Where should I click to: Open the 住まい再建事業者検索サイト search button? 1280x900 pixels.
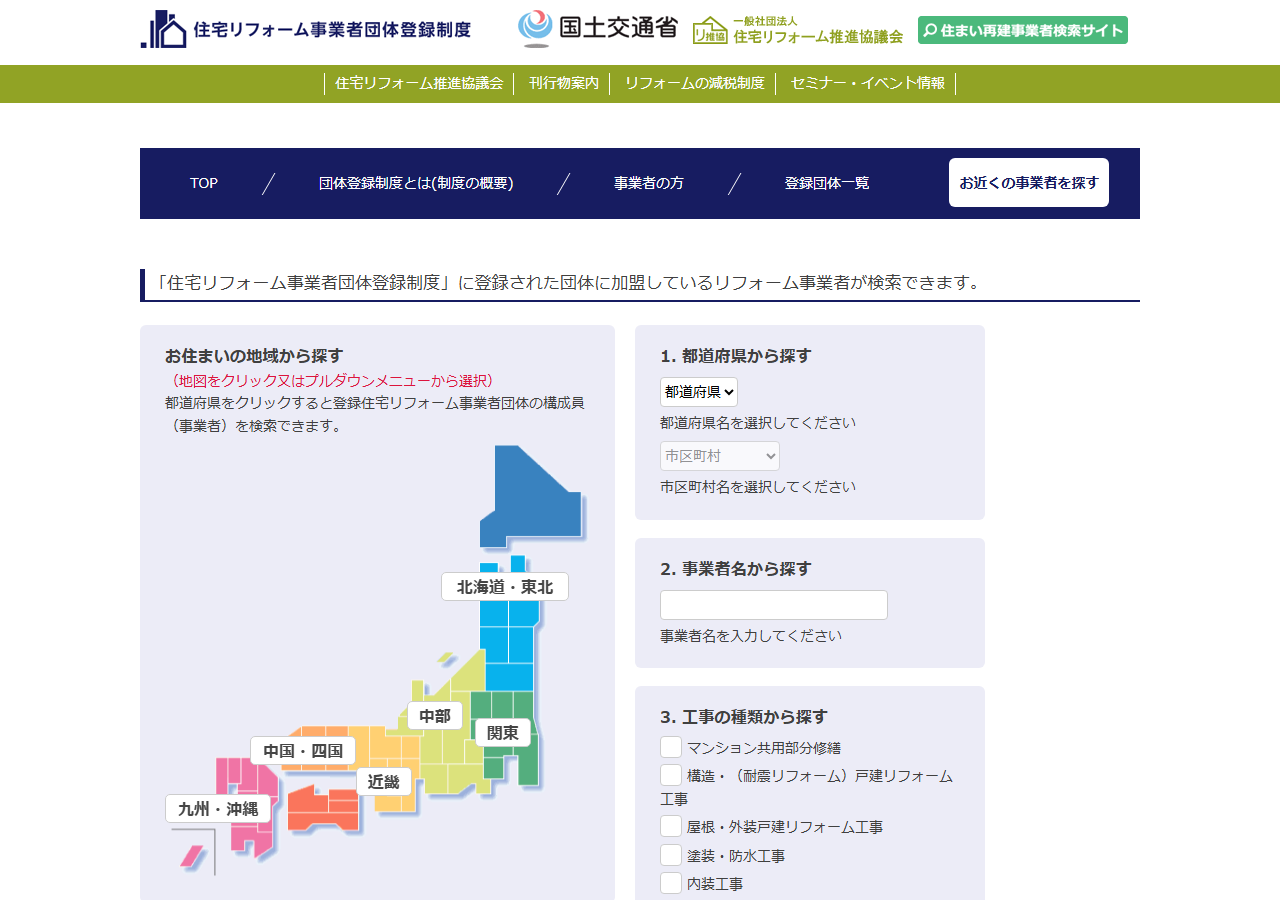pos(1023,30)
